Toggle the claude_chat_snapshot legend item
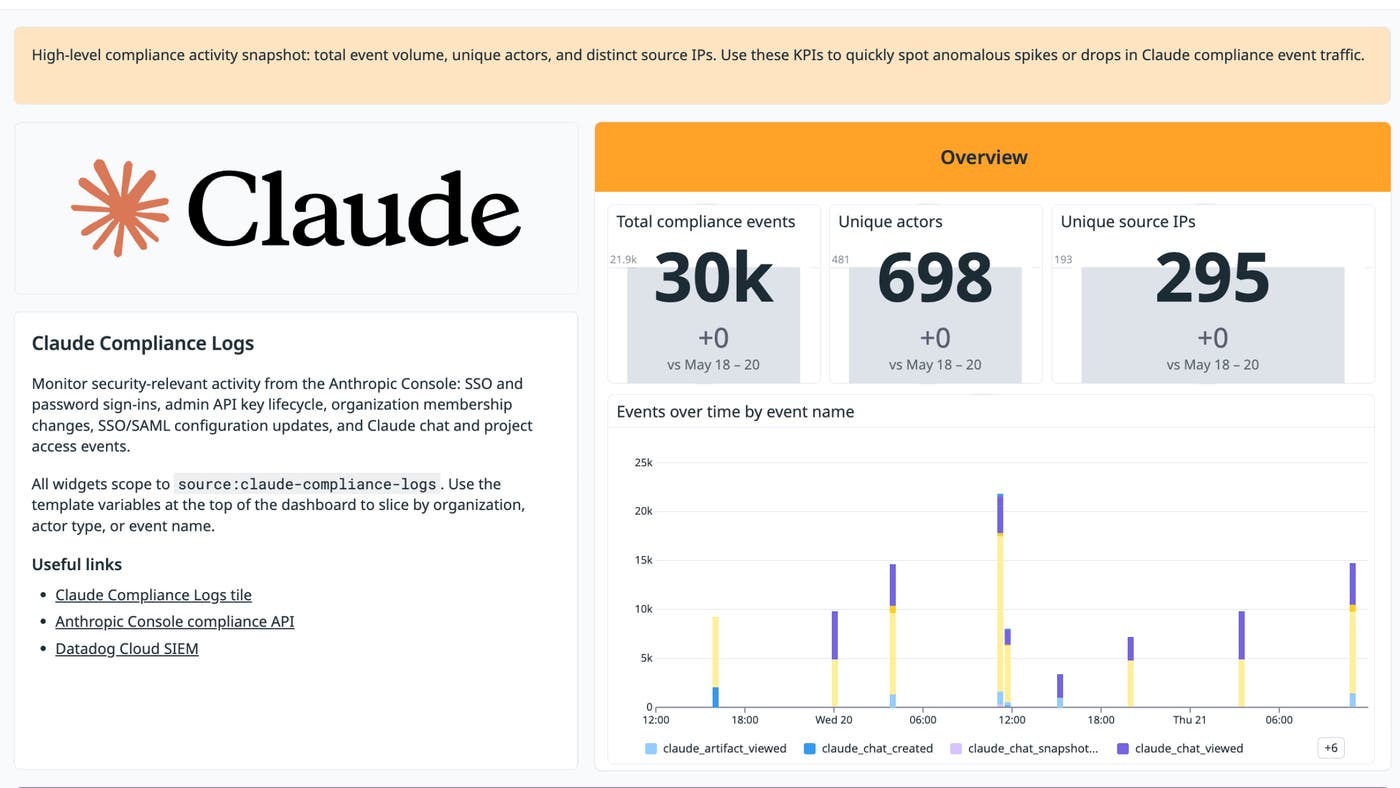1400x788 pixels. point(1024,748)
